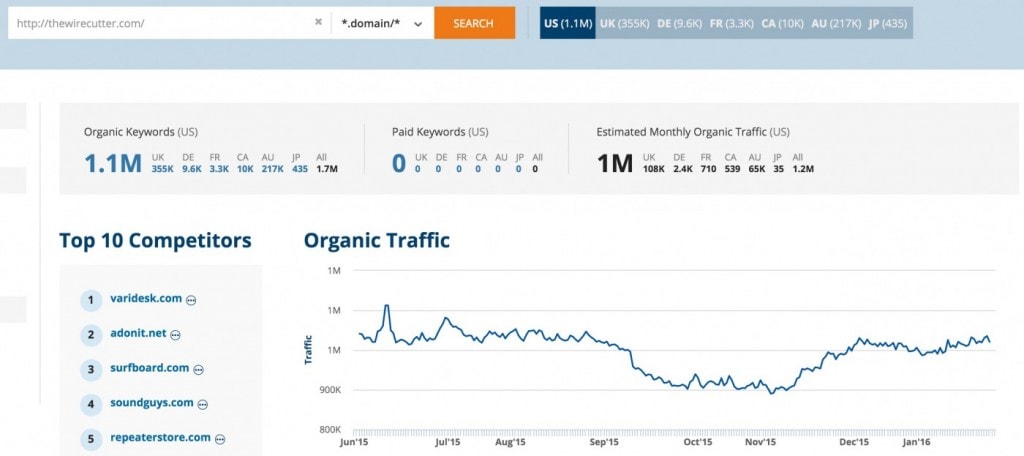Select the US (1.1M) country tab
1024x456 pixels.
pos(568,23)
